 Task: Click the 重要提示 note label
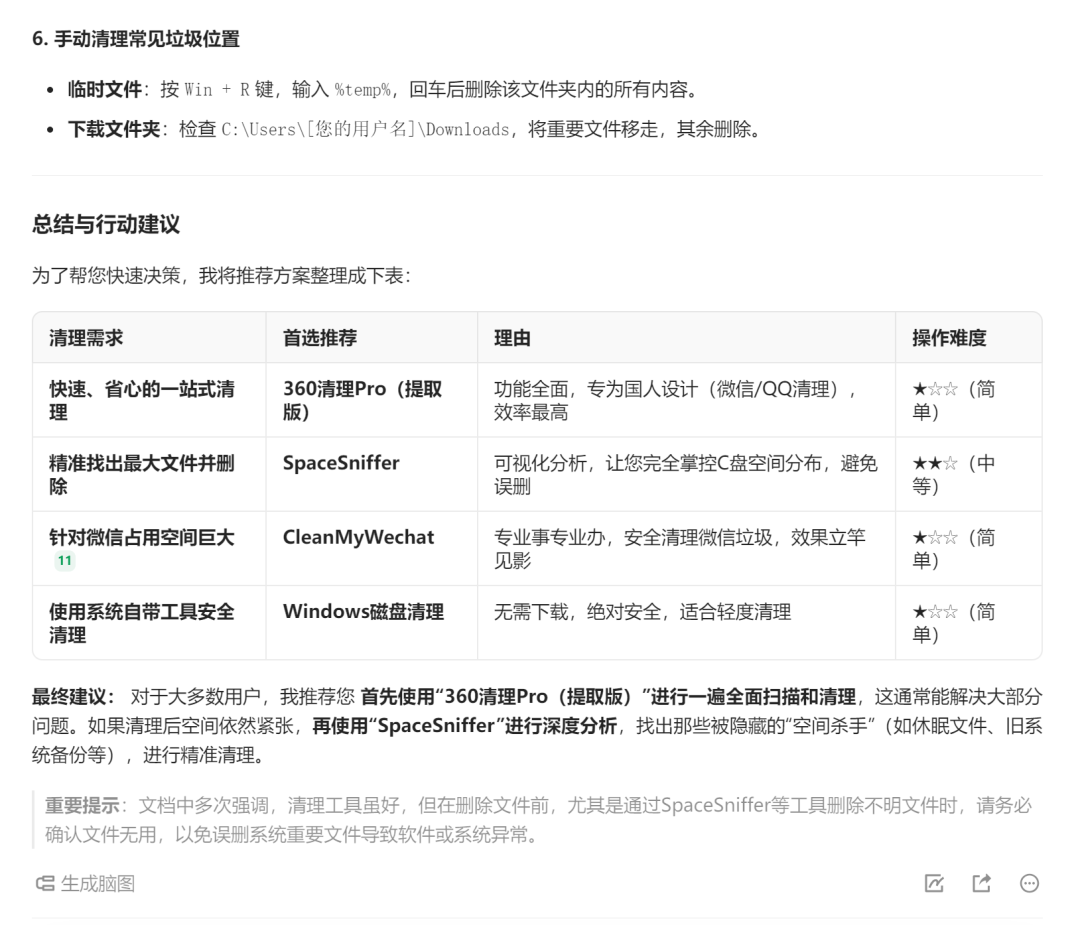coord(83,805)
